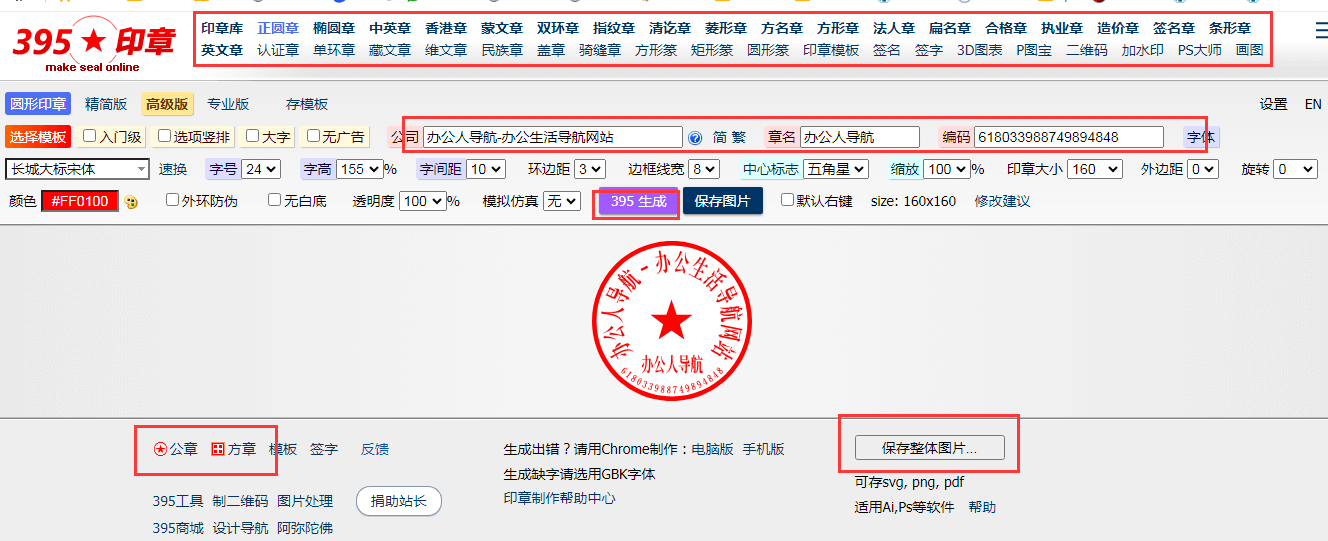Click the 选择模板 button

[38, 137]
